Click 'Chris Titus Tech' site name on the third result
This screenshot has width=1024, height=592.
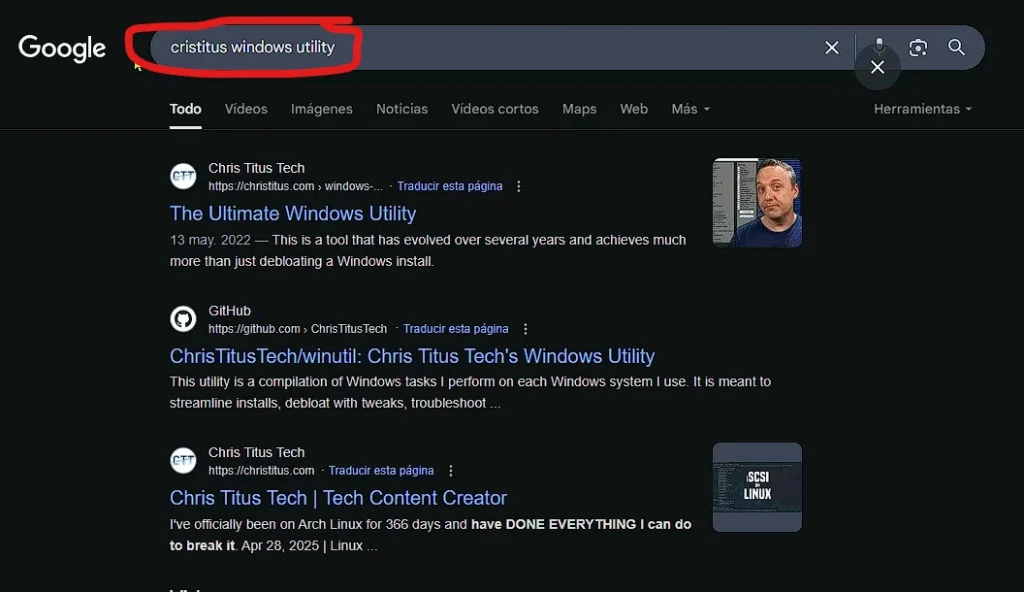click(257, 452)
